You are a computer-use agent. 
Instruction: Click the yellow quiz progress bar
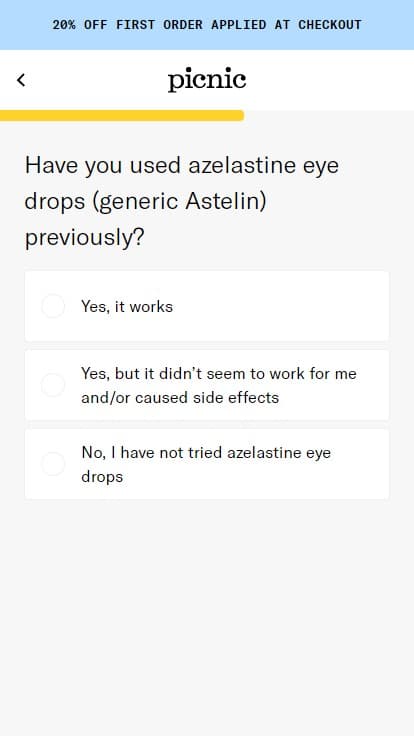(122, 115)
